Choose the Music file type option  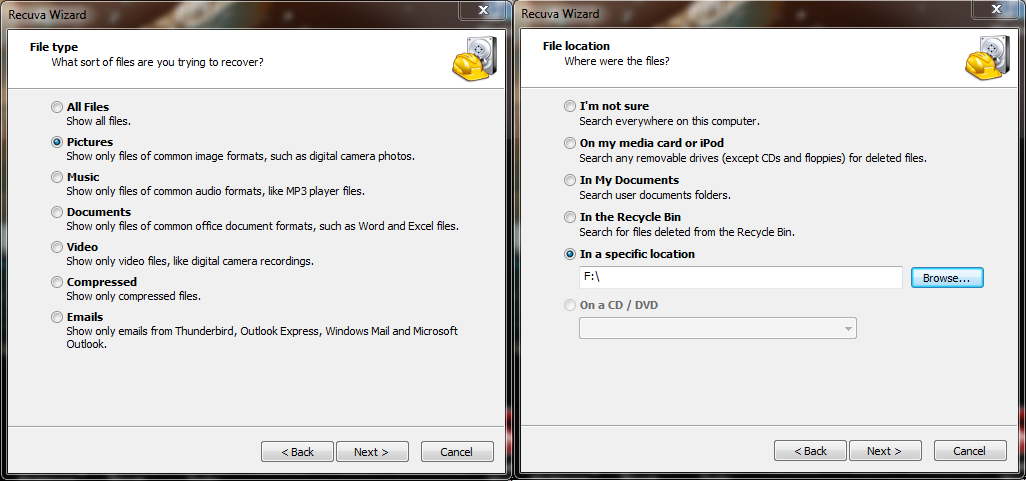pos(58,177)
